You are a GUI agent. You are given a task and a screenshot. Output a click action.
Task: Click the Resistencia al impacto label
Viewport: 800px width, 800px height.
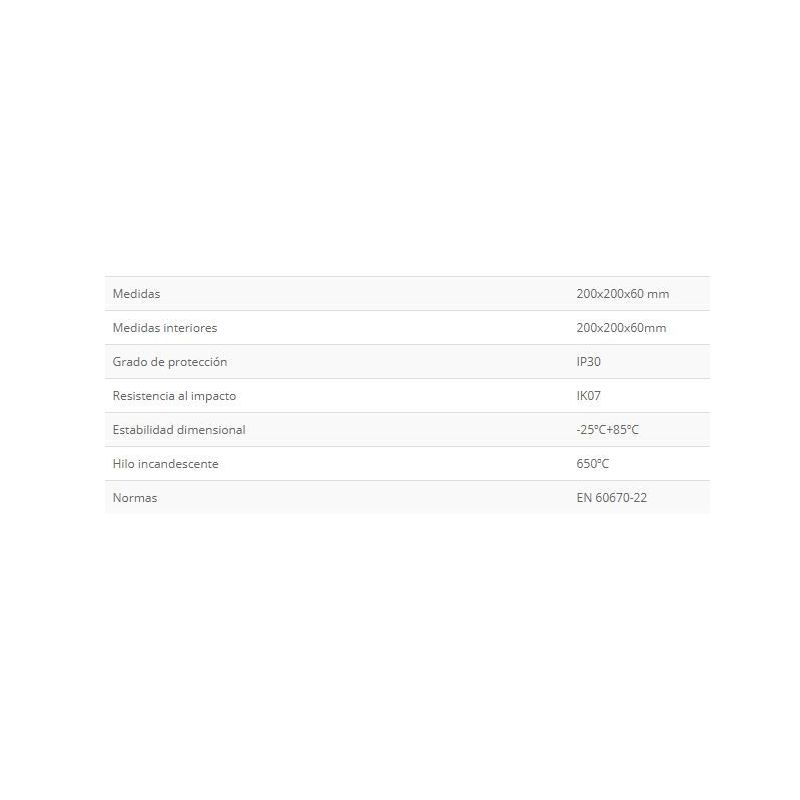tap(174, 396)
